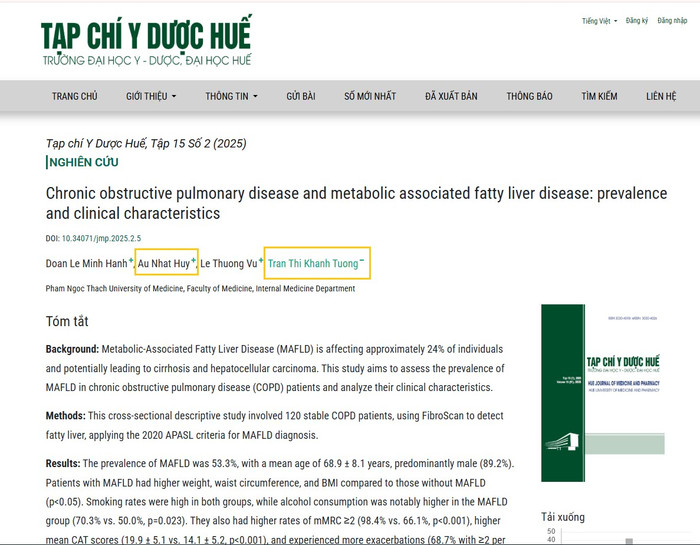Viewport: 700px width, 545px height.
Task: Click the Đăng nhập login link
Action: 672,20
